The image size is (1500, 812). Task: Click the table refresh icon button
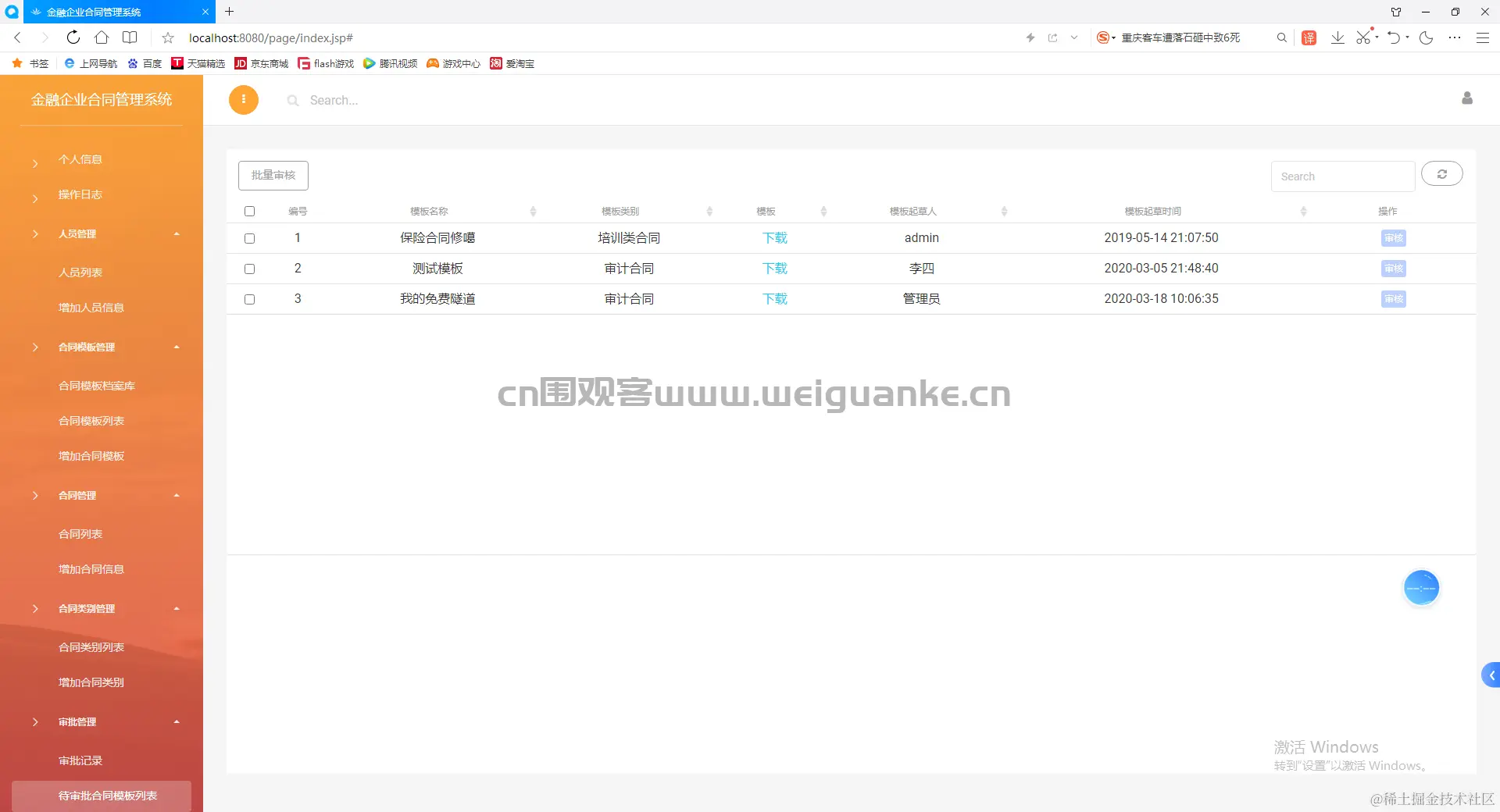pos(1441,174)
